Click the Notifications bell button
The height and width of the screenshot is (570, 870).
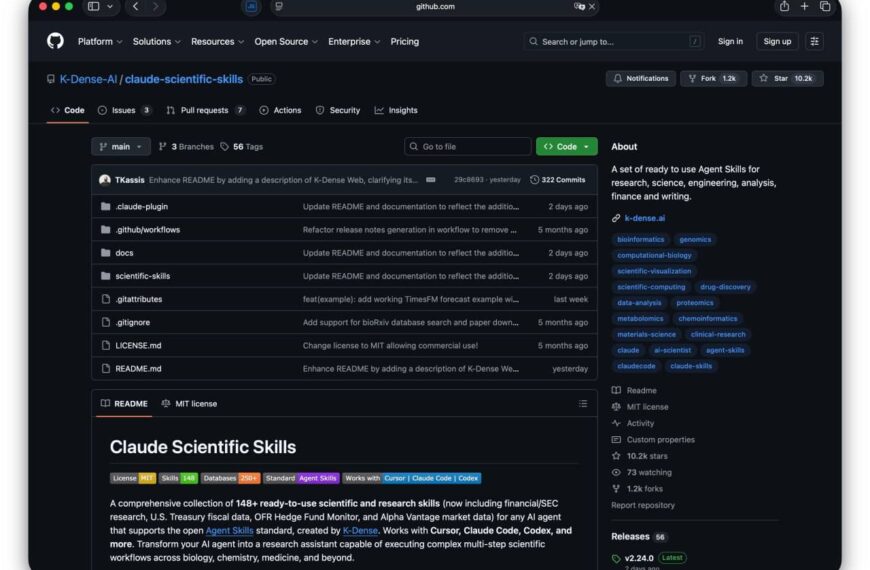[641, 79]
